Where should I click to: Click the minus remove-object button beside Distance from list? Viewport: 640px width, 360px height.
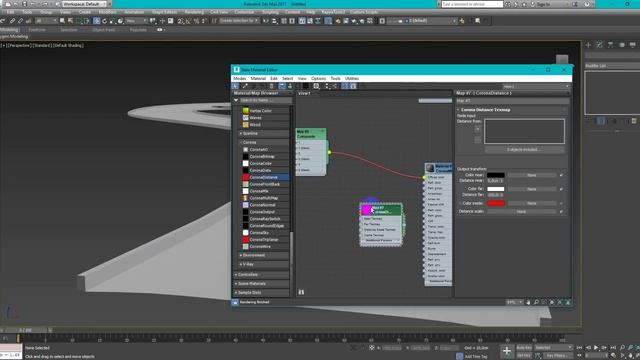coord(478,140)
